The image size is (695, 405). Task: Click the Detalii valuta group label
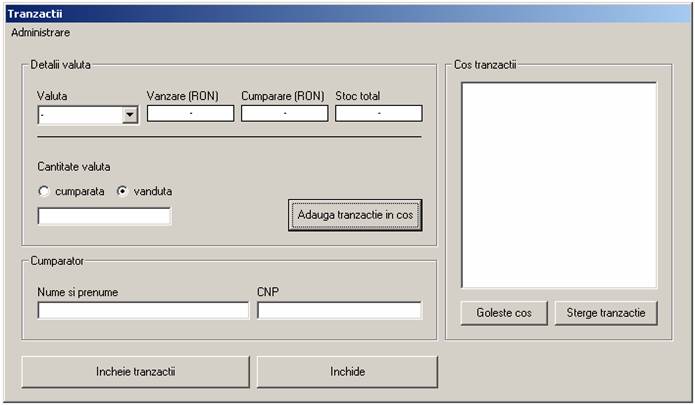point(61,64)
